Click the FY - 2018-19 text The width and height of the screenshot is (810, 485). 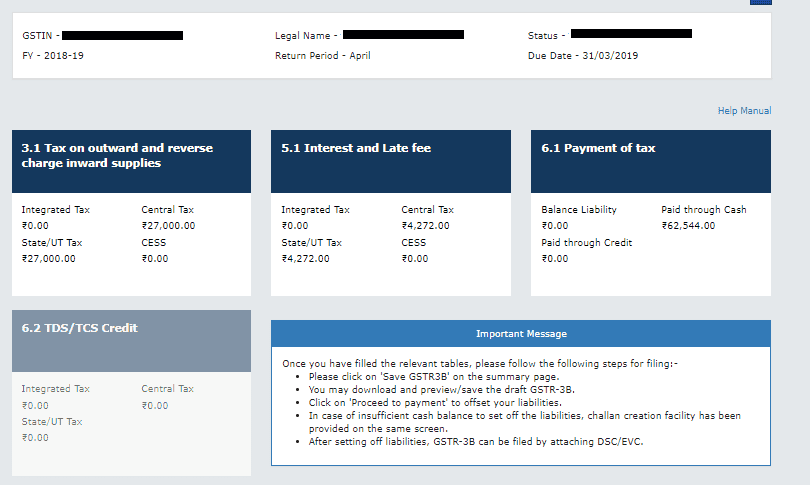[x=53, y=56]
